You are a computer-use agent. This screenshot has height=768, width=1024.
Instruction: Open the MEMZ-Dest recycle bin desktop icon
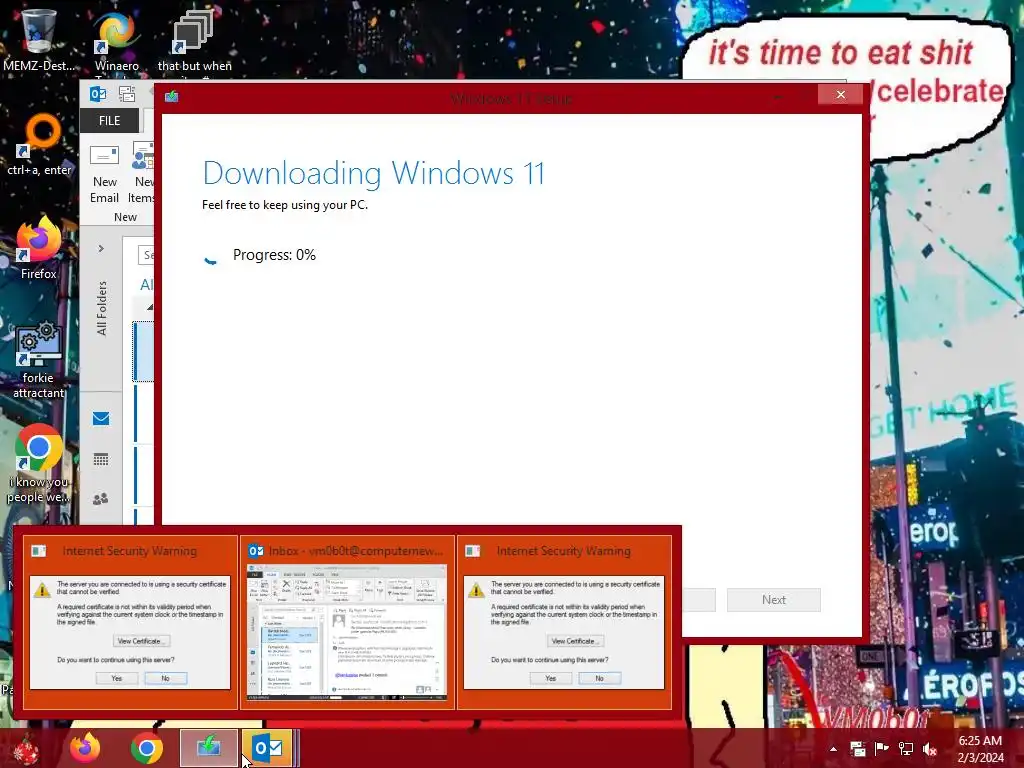pos(39,39)
